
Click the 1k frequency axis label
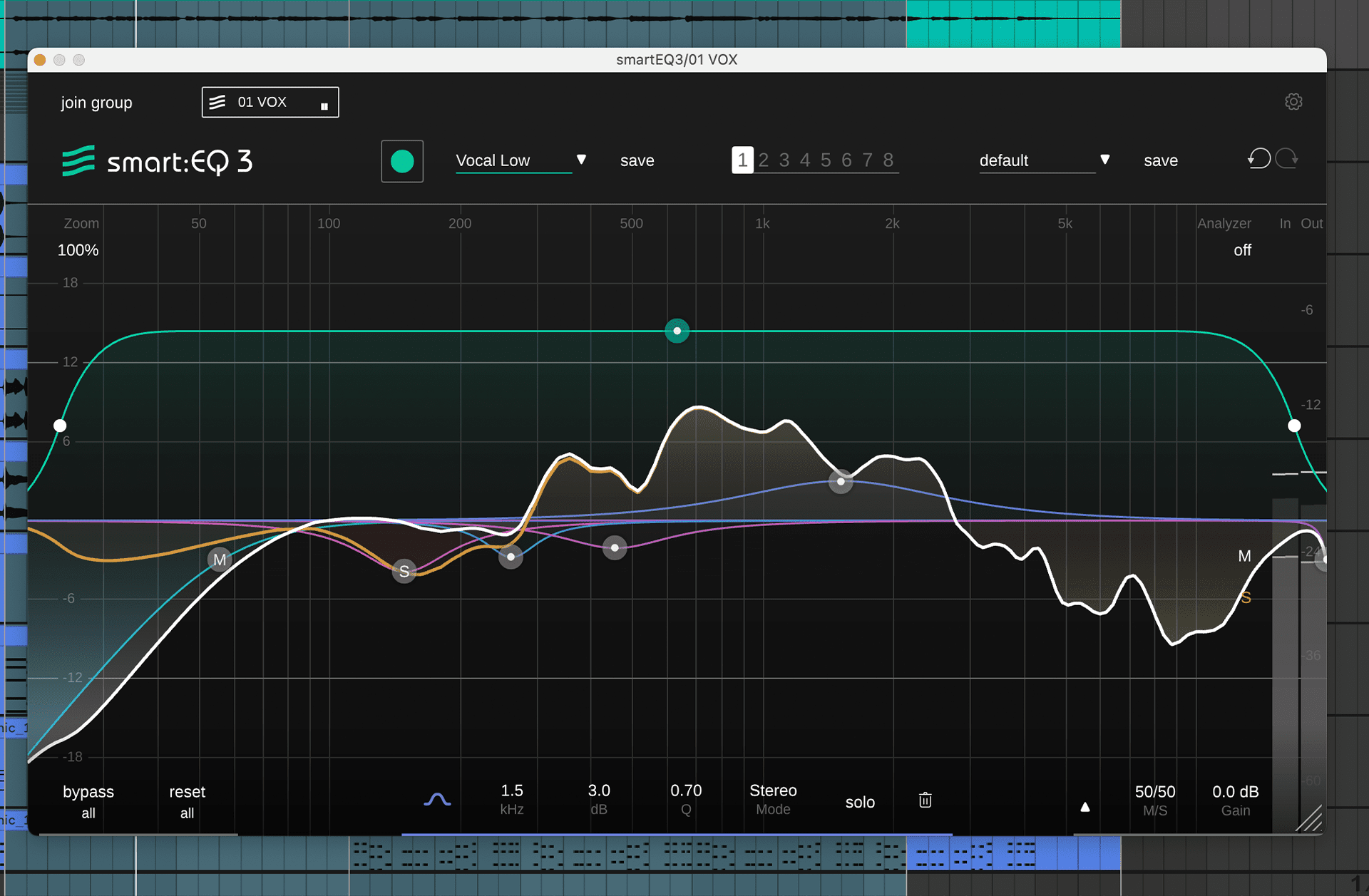762,223
